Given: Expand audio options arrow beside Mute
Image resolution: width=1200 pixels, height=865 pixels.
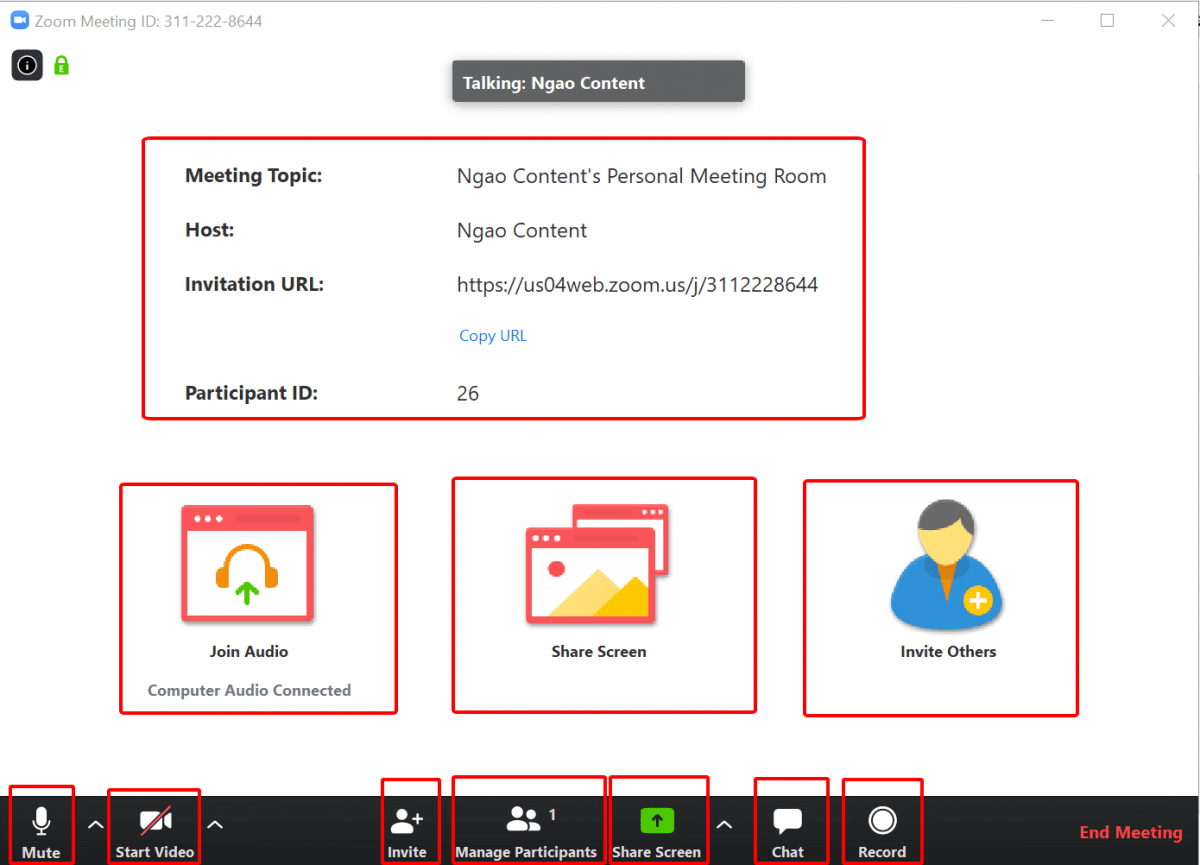Looking at the screenshot, I should [95, 825].
